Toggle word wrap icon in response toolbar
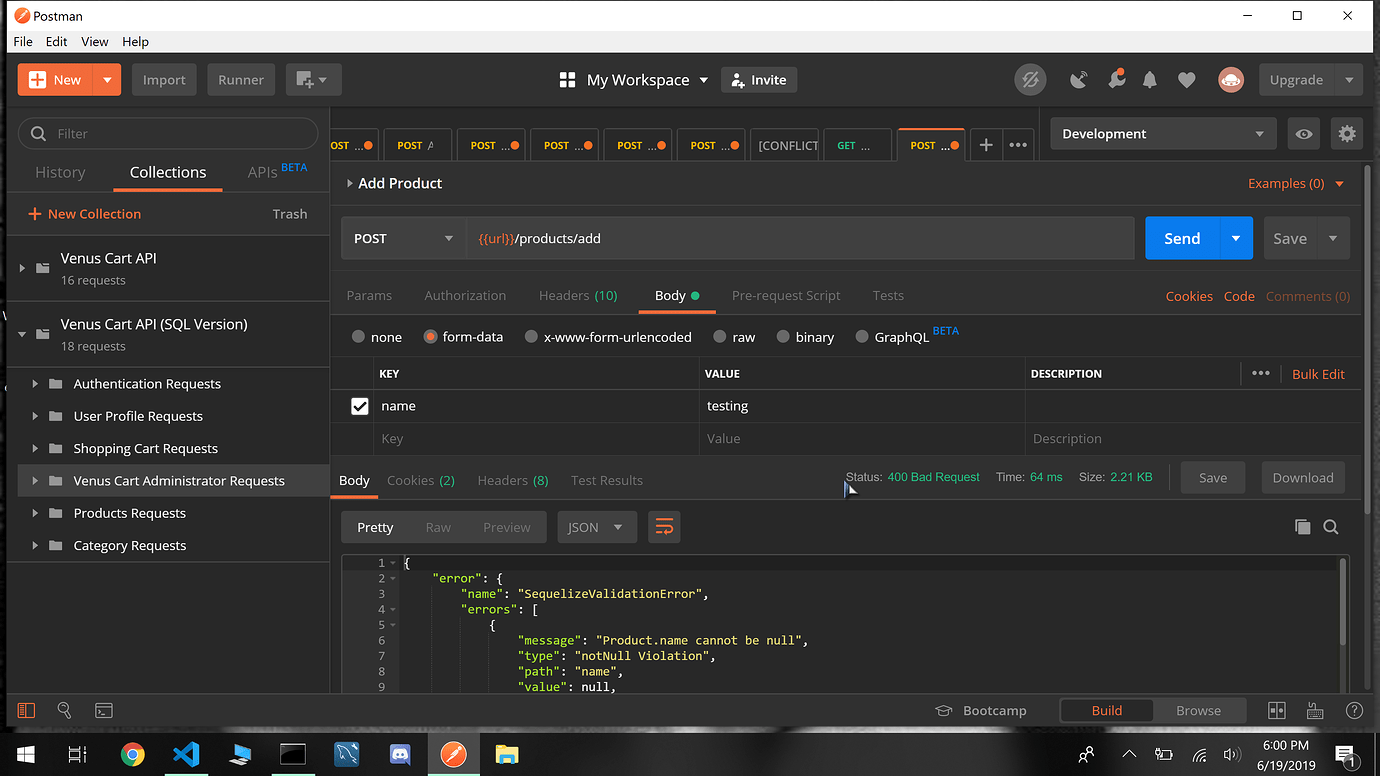Viewport: 1380px width, 776px height. [x=664, y=527]
